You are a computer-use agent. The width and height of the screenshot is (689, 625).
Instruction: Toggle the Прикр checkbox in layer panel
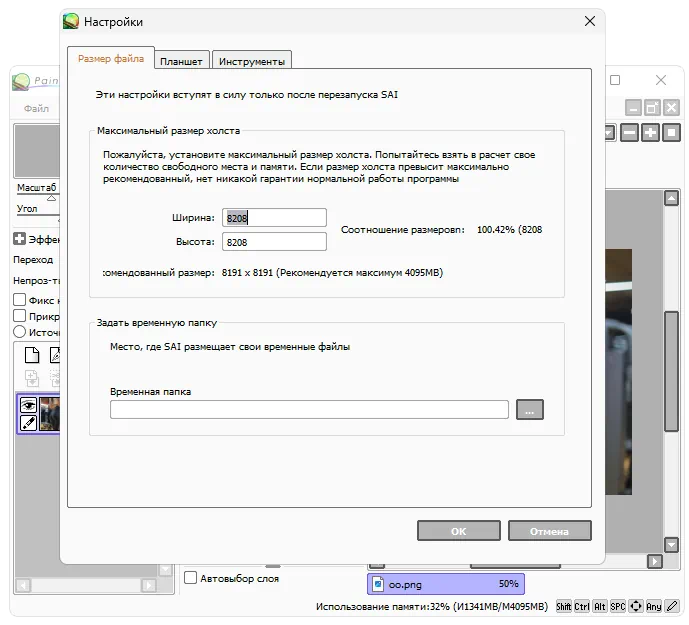coord(19,316)
